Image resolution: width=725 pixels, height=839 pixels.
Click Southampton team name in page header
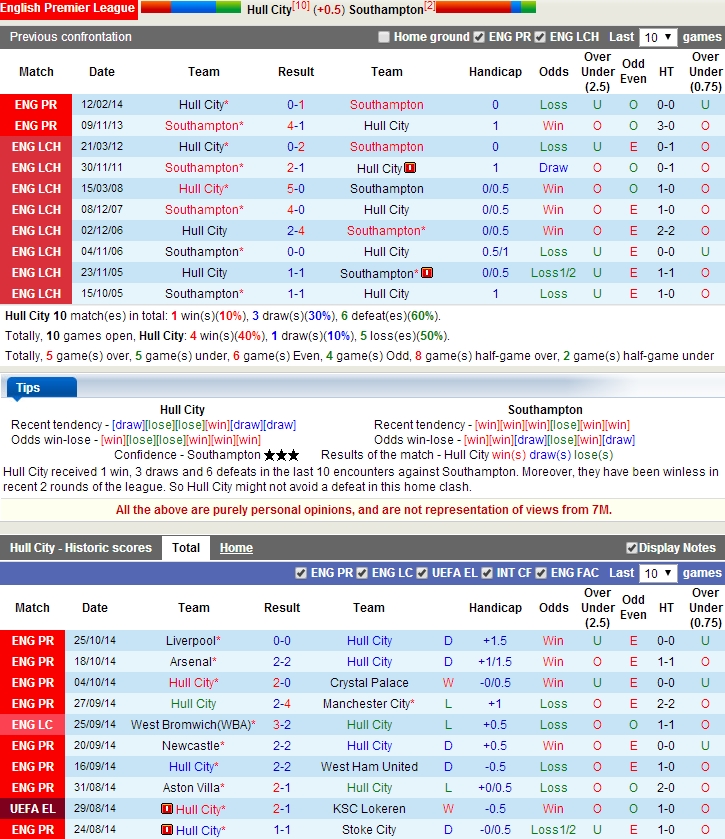click(386, 10)
